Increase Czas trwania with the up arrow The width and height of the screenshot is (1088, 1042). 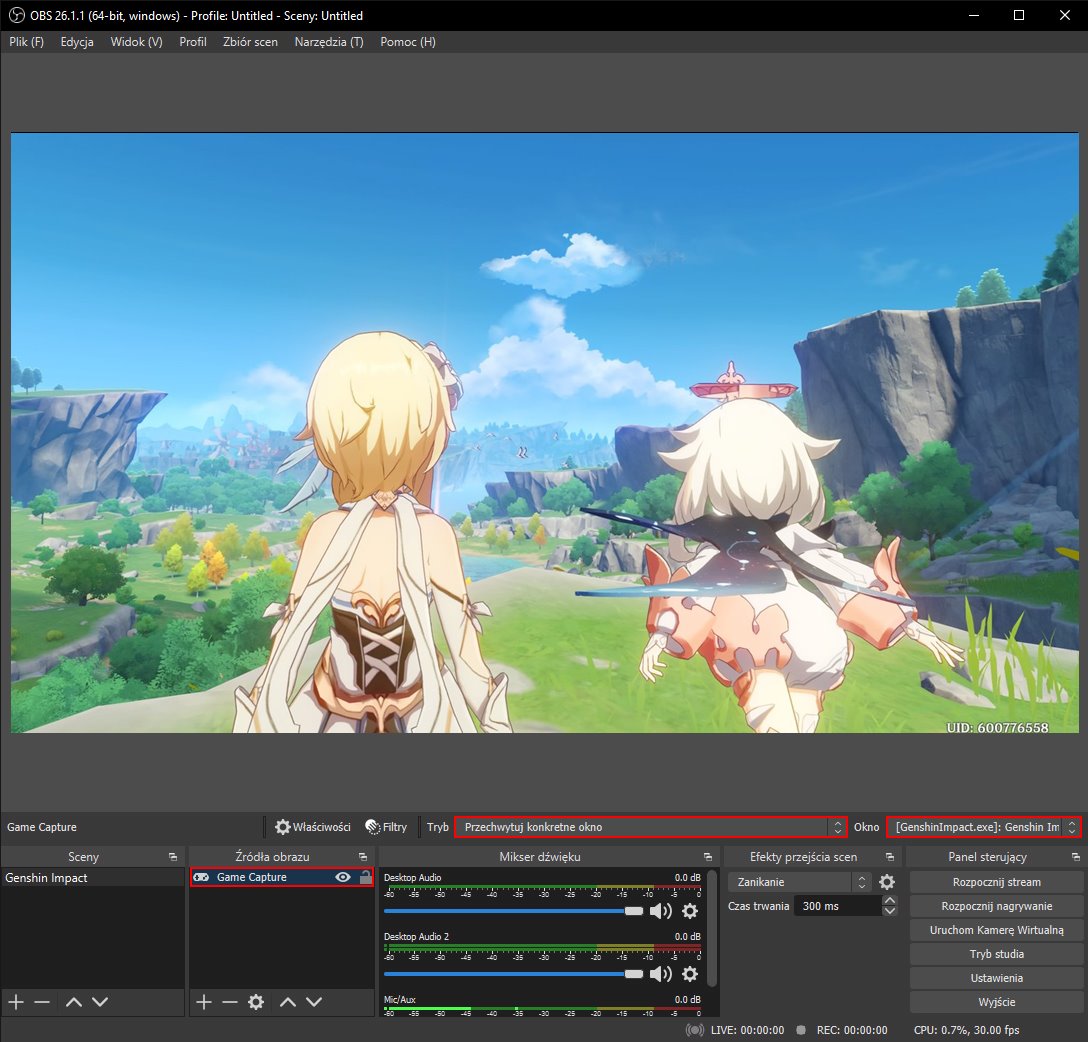[890, 900]
